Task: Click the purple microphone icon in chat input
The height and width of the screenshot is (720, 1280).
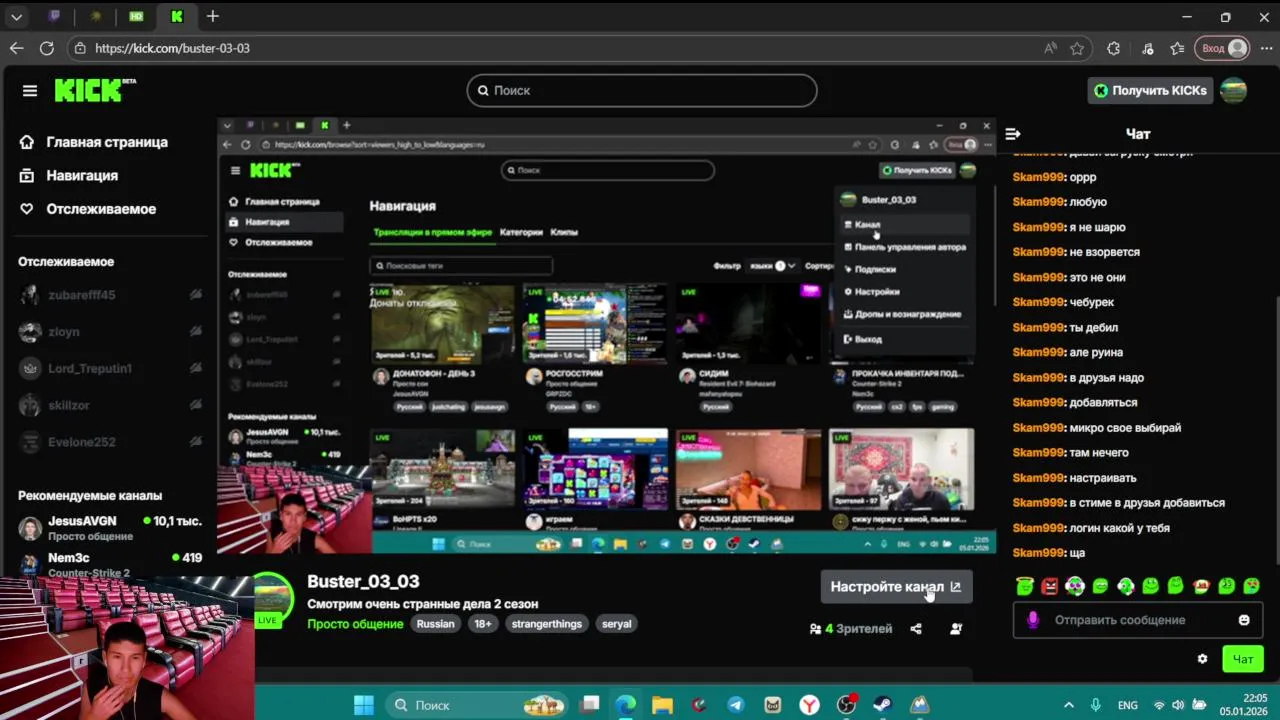Action: click(1033, 620)
